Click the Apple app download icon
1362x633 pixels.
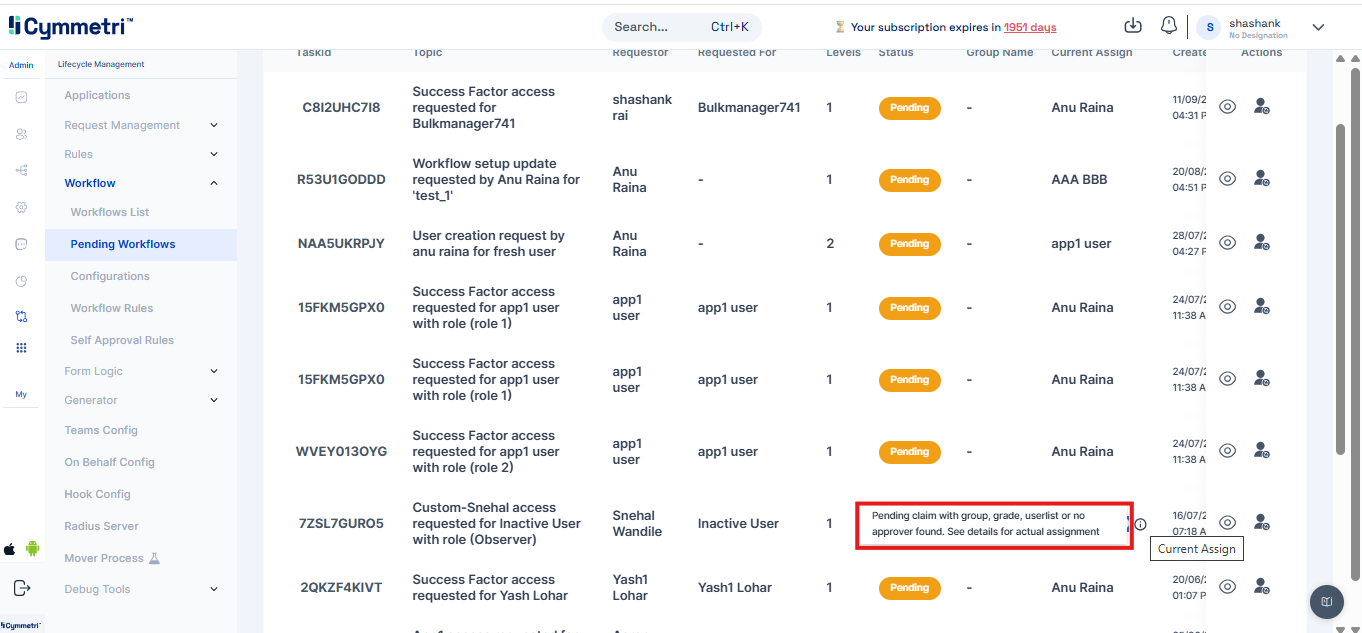click(x=10, y=549)
